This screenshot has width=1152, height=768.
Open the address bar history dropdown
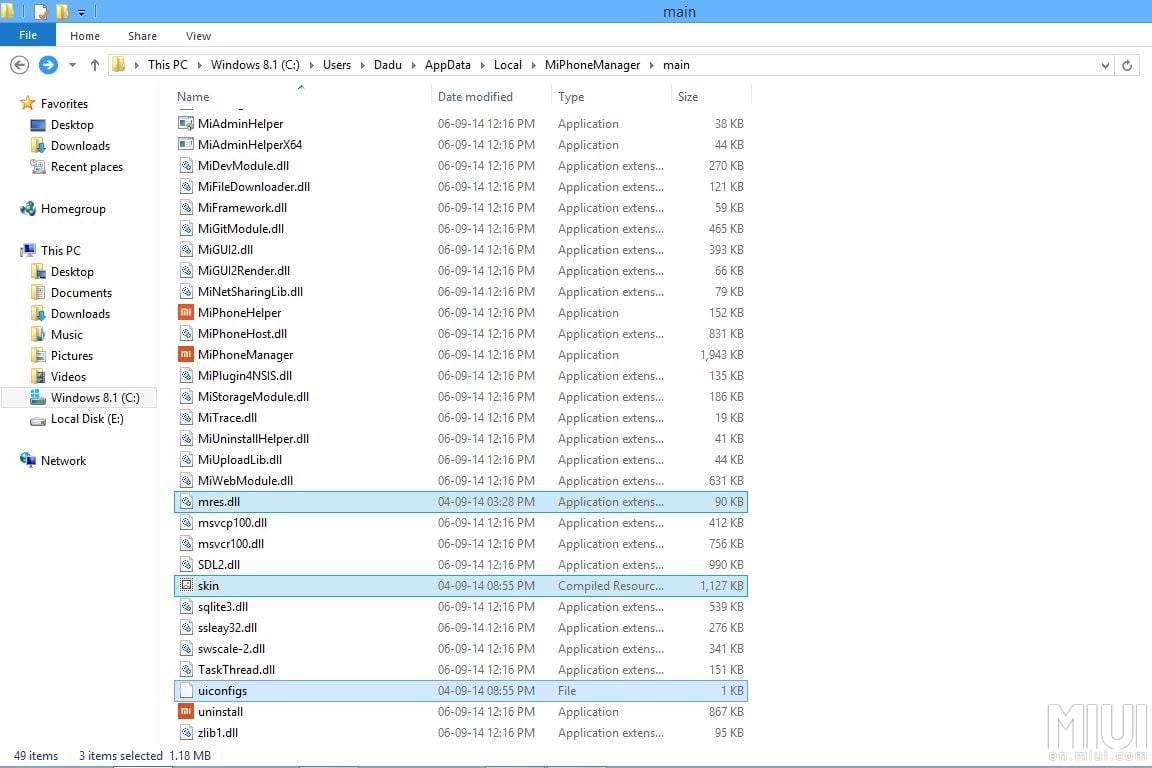1105,65
